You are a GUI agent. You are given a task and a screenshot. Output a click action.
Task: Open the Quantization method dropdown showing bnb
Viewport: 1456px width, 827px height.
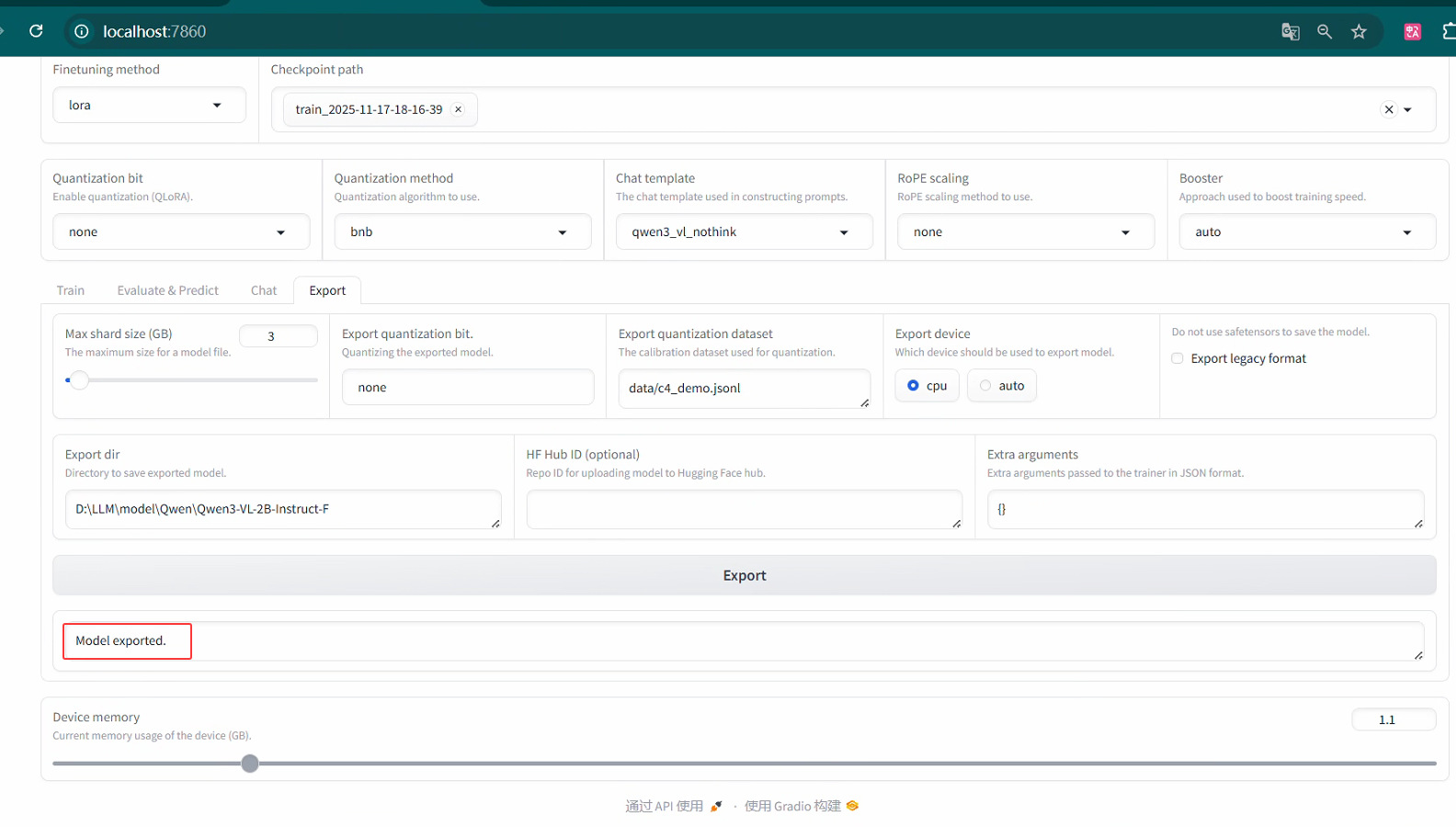tap(462, 232)
